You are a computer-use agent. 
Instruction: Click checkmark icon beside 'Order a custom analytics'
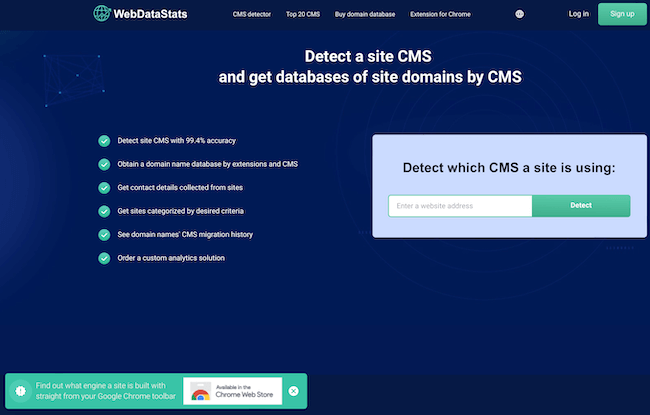(x=104, y=258)
